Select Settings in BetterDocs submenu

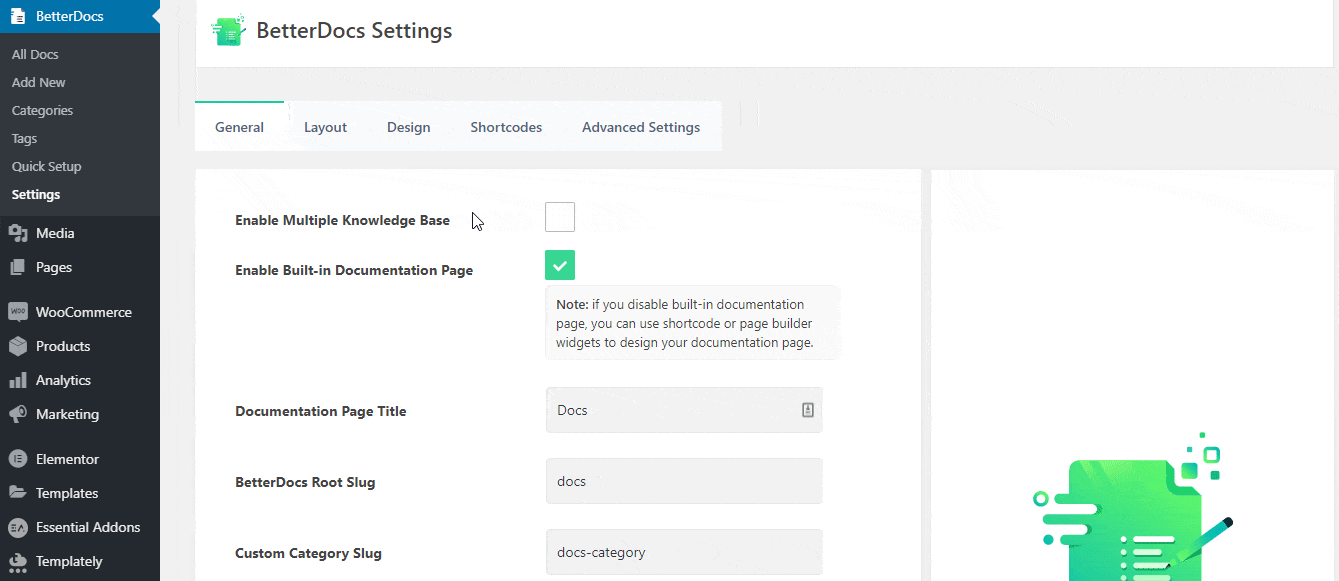(x=36, y=194)
